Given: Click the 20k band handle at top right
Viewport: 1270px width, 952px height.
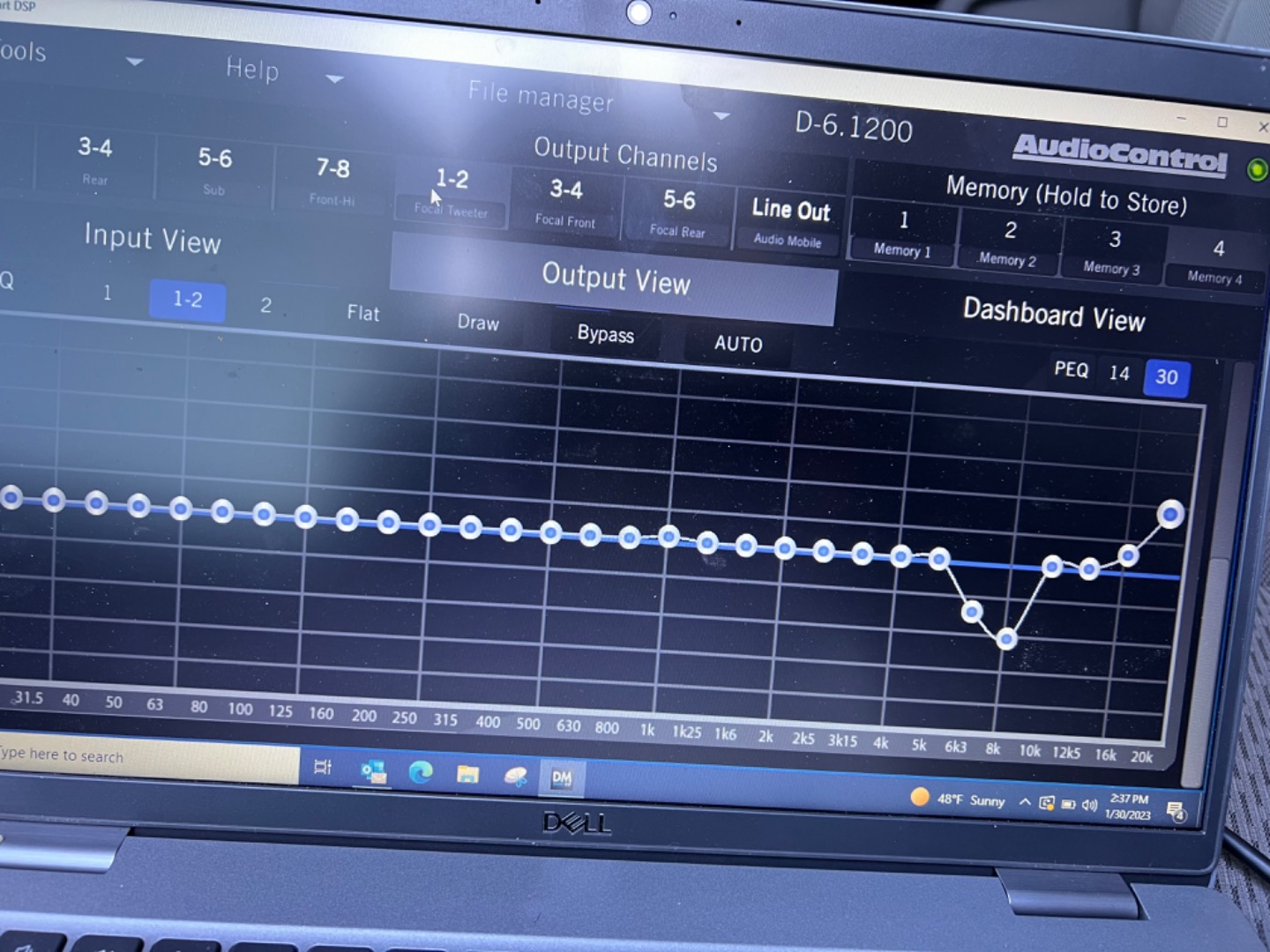Looking at the screenshot, I should tap(1170, 514).
